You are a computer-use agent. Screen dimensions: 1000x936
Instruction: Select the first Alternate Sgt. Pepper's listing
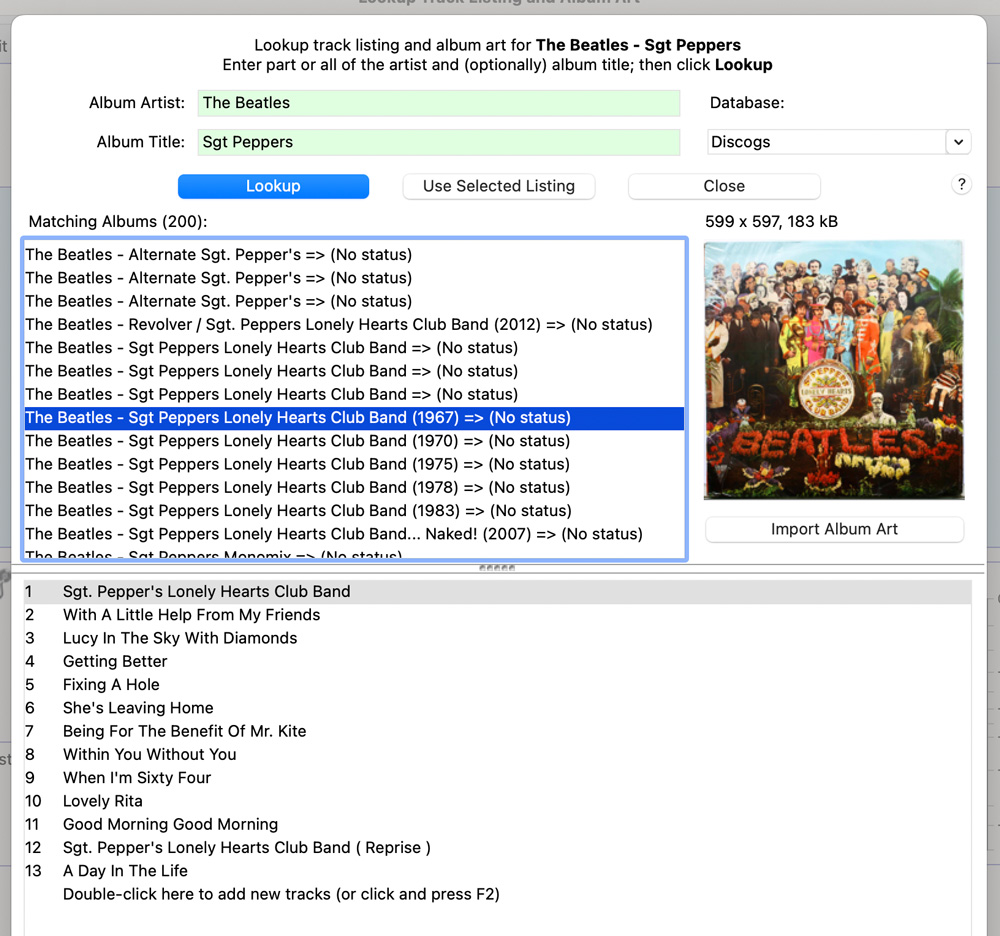(x=218, y=255)
